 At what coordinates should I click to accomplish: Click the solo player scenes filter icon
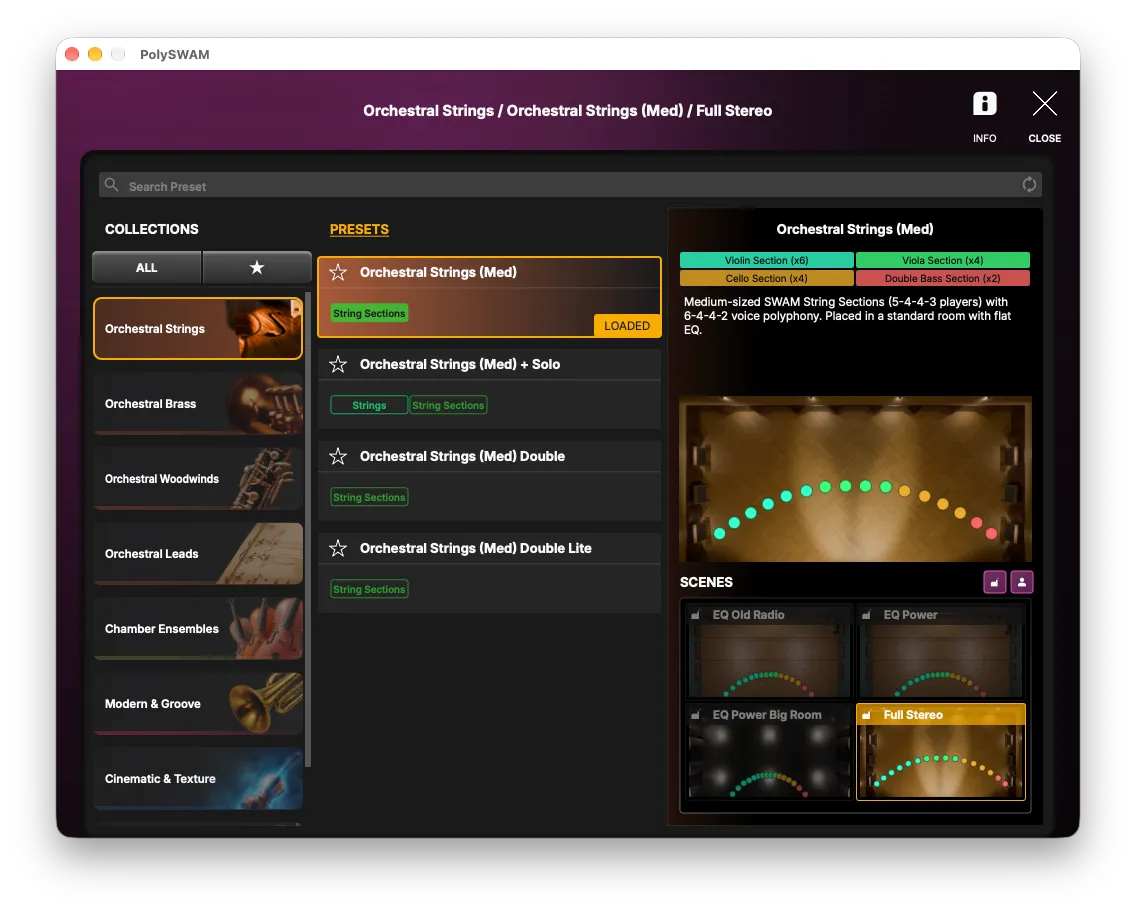pos(1022,582)
